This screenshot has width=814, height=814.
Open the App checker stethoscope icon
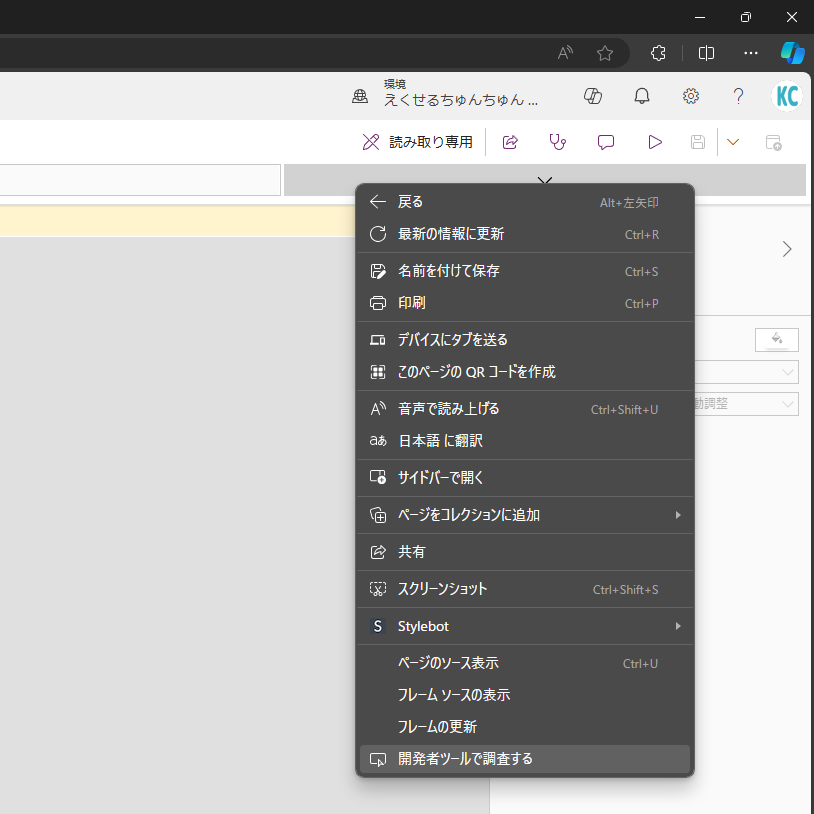click(x=558, y=142)
